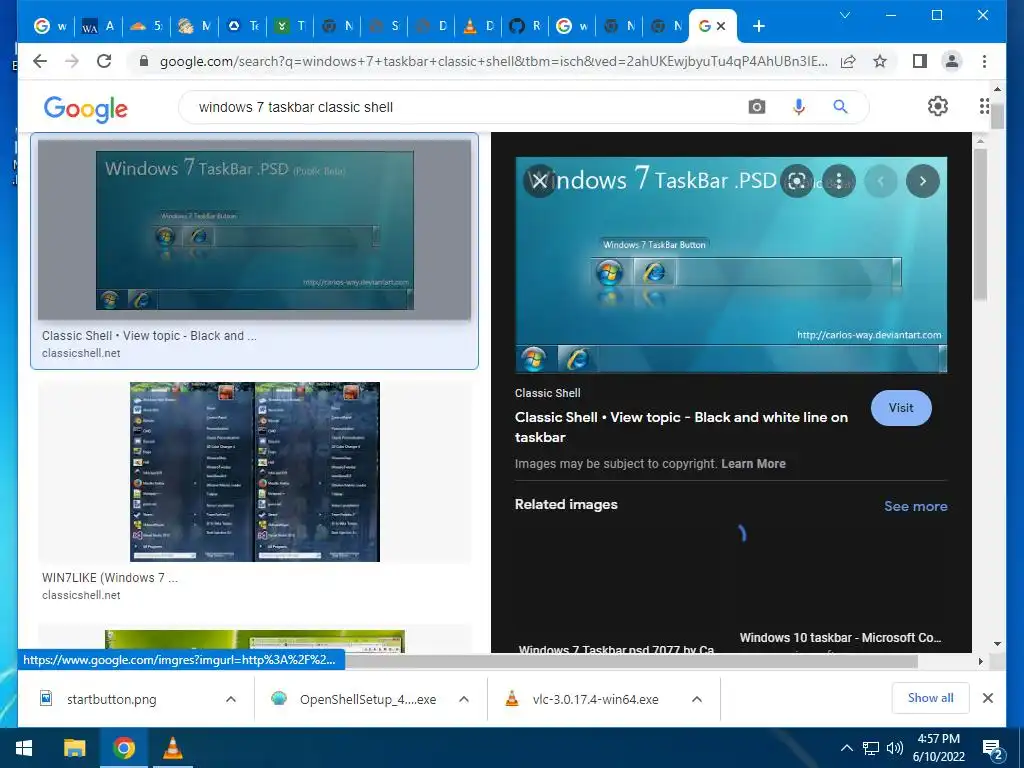Show next image in preview
This screenshot has width=1024, height=768.
(x=923, y=181)
